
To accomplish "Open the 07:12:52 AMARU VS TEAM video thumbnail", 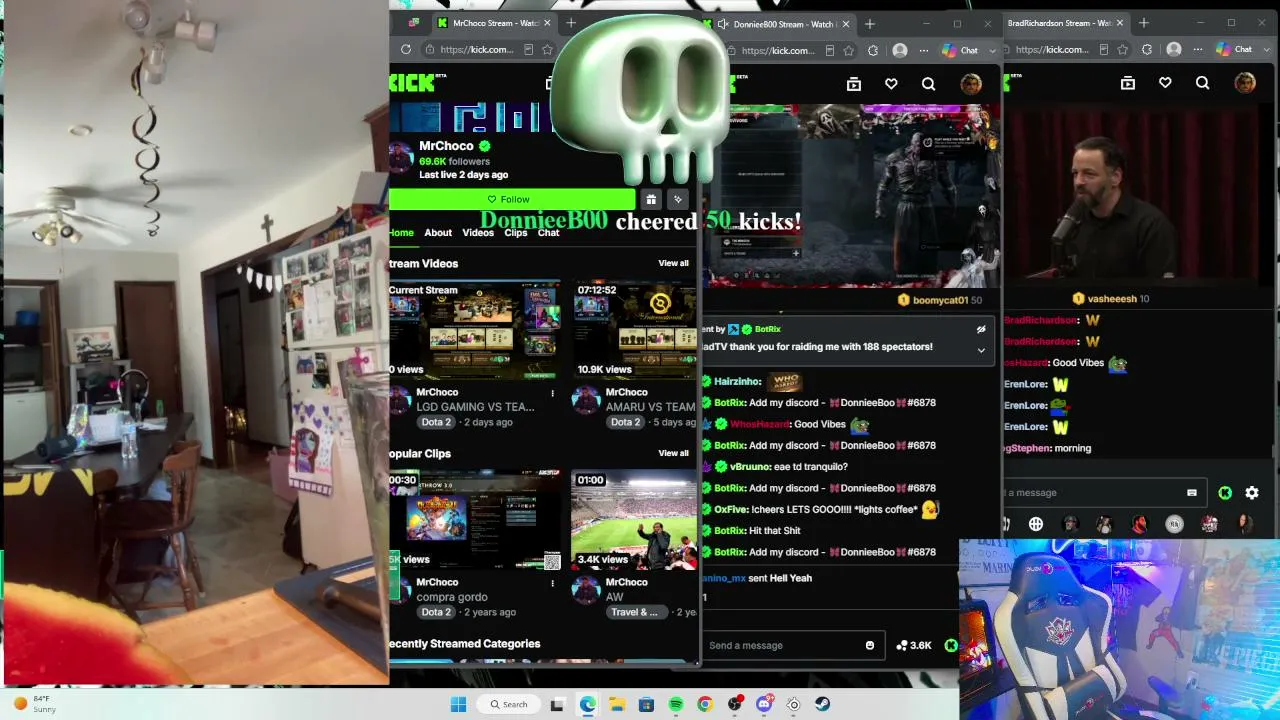I will [634, 330].
